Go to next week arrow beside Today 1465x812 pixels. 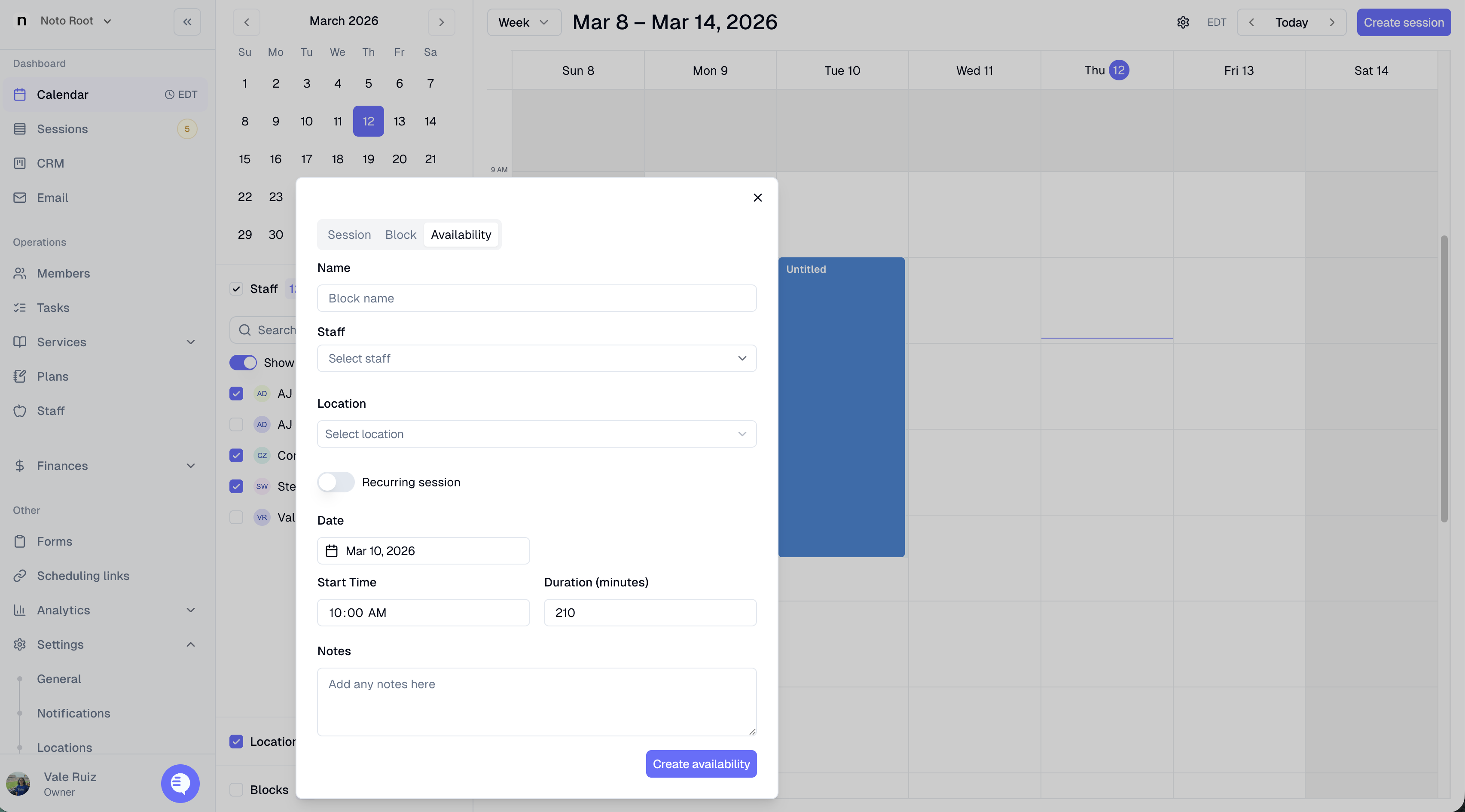(1332, 22)
